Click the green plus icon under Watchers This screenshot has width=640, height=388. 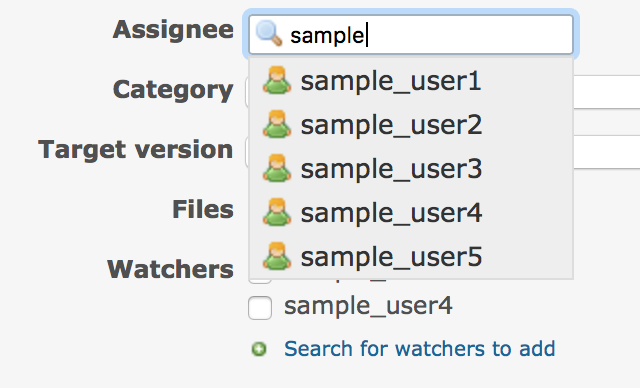click(259, 349)
